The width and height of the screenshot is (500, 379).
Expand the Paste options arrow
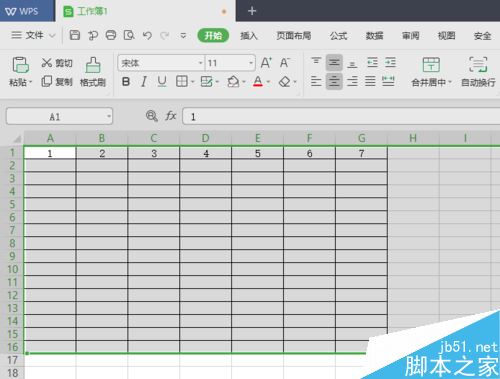(x=31, y=82)
